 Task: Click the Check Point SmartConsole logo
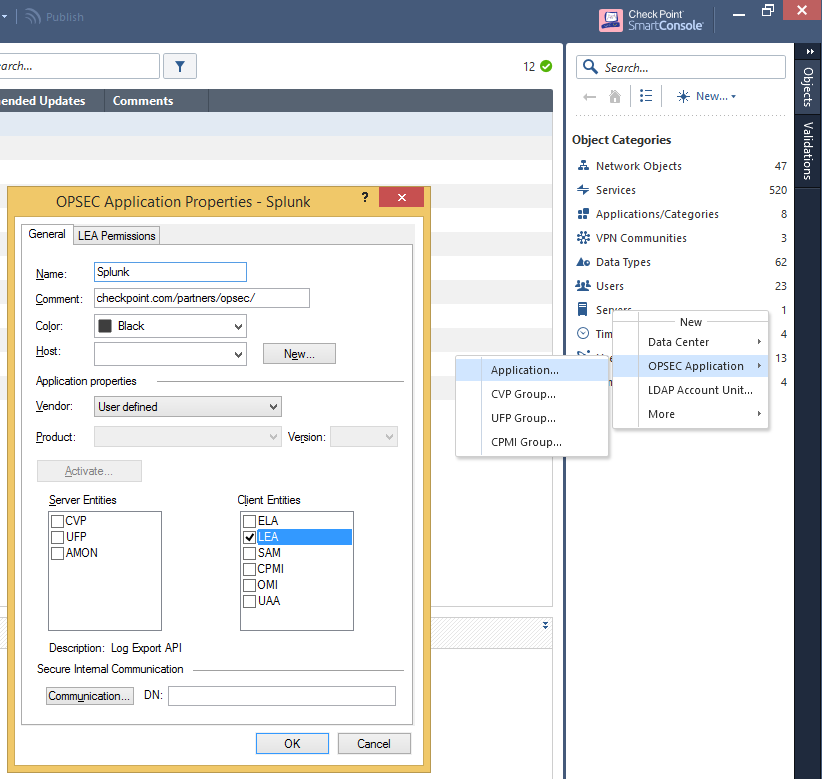(x=651, y=20)
